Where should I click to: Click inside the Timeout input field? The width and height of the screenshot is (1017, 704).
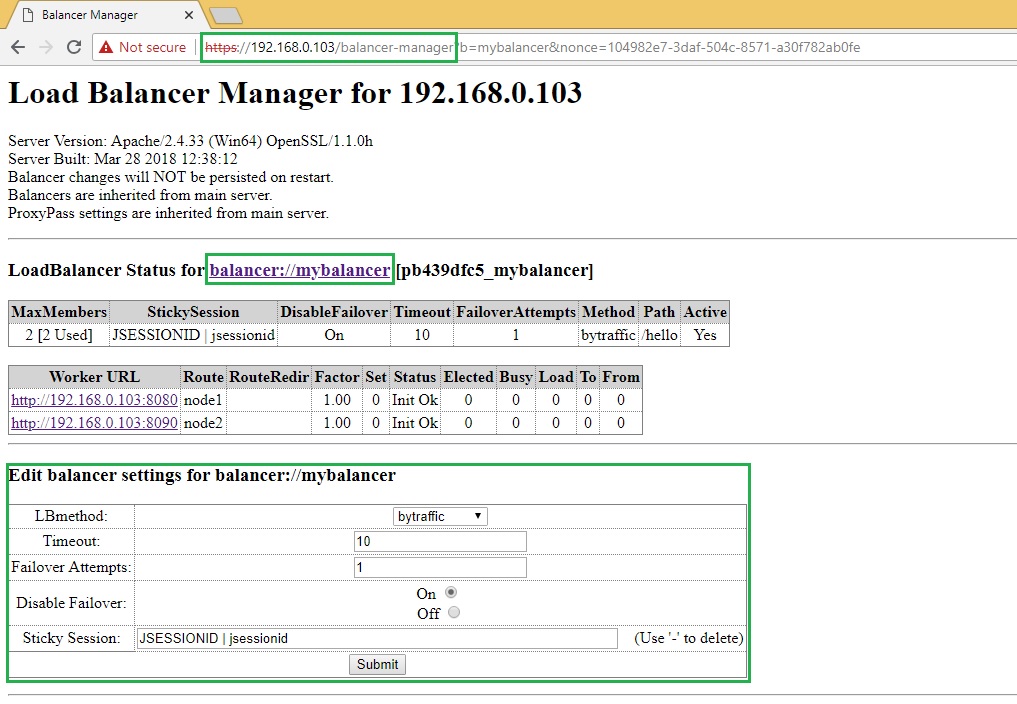pos(440,541)
